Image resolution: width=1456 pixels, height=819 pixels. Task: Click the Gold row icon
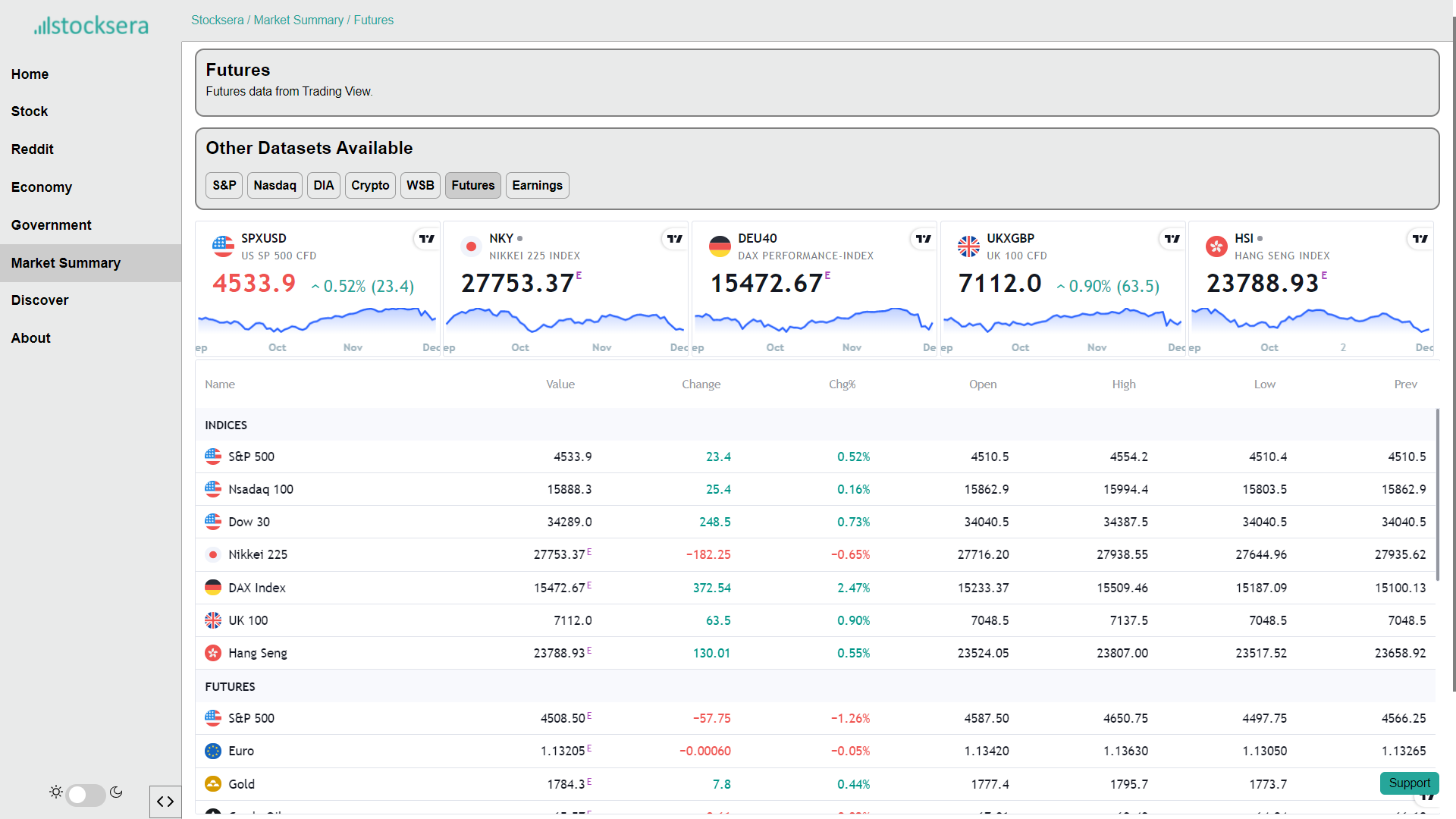213,783
